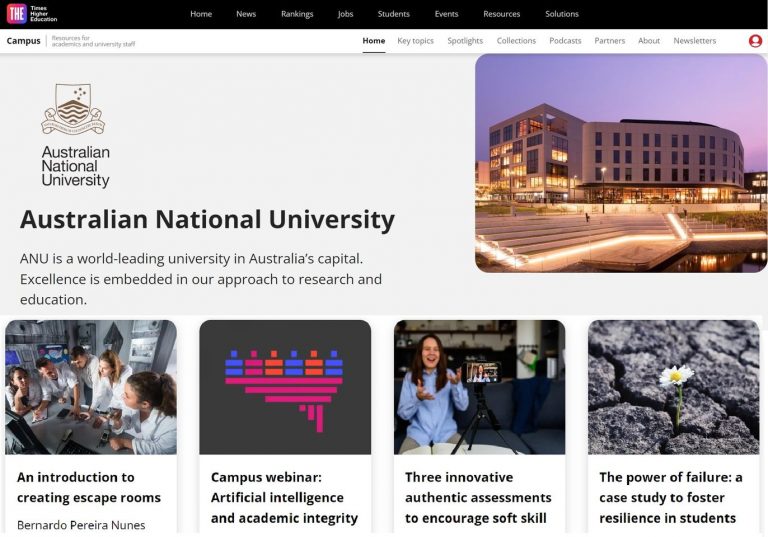Open the user account profile icon

pyautogui.click(x=755, y=41)
